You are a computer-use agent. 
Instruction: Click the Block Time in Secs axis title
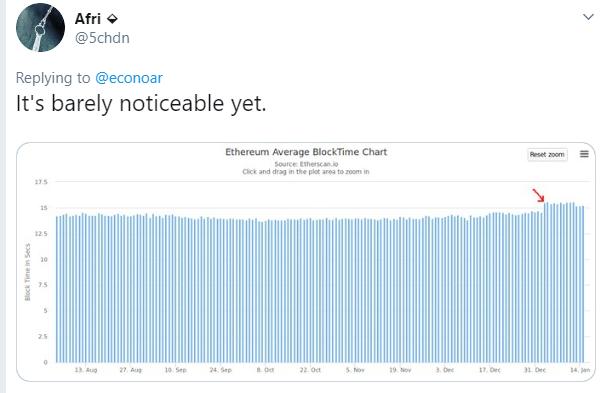(27, 272)
